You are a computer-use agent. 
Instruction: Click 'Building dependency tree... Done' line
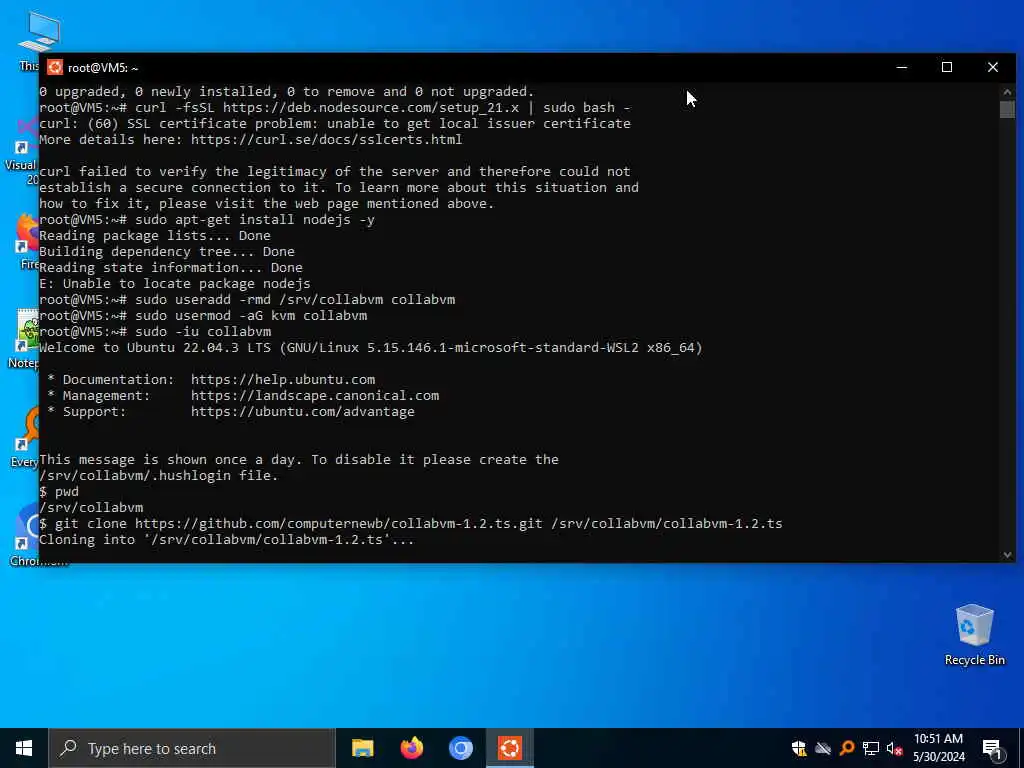click(167, 251)
